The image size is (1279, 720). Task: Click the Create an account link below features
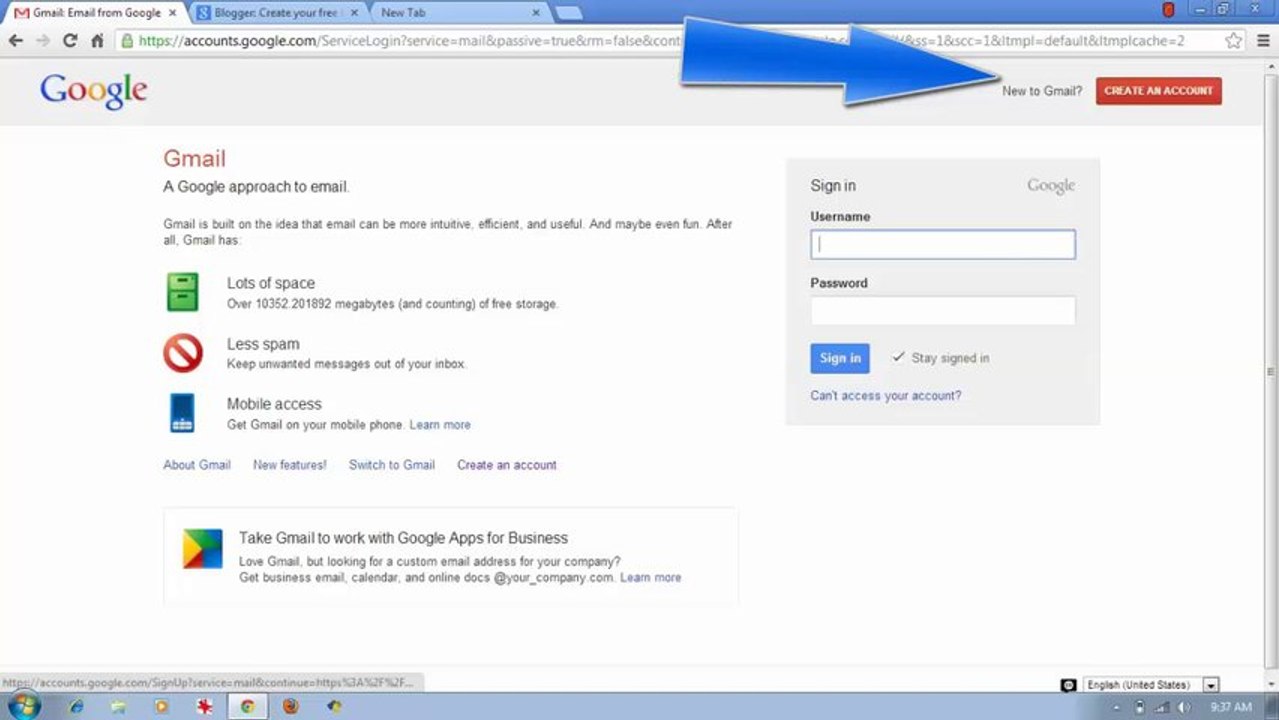[507, 465]
